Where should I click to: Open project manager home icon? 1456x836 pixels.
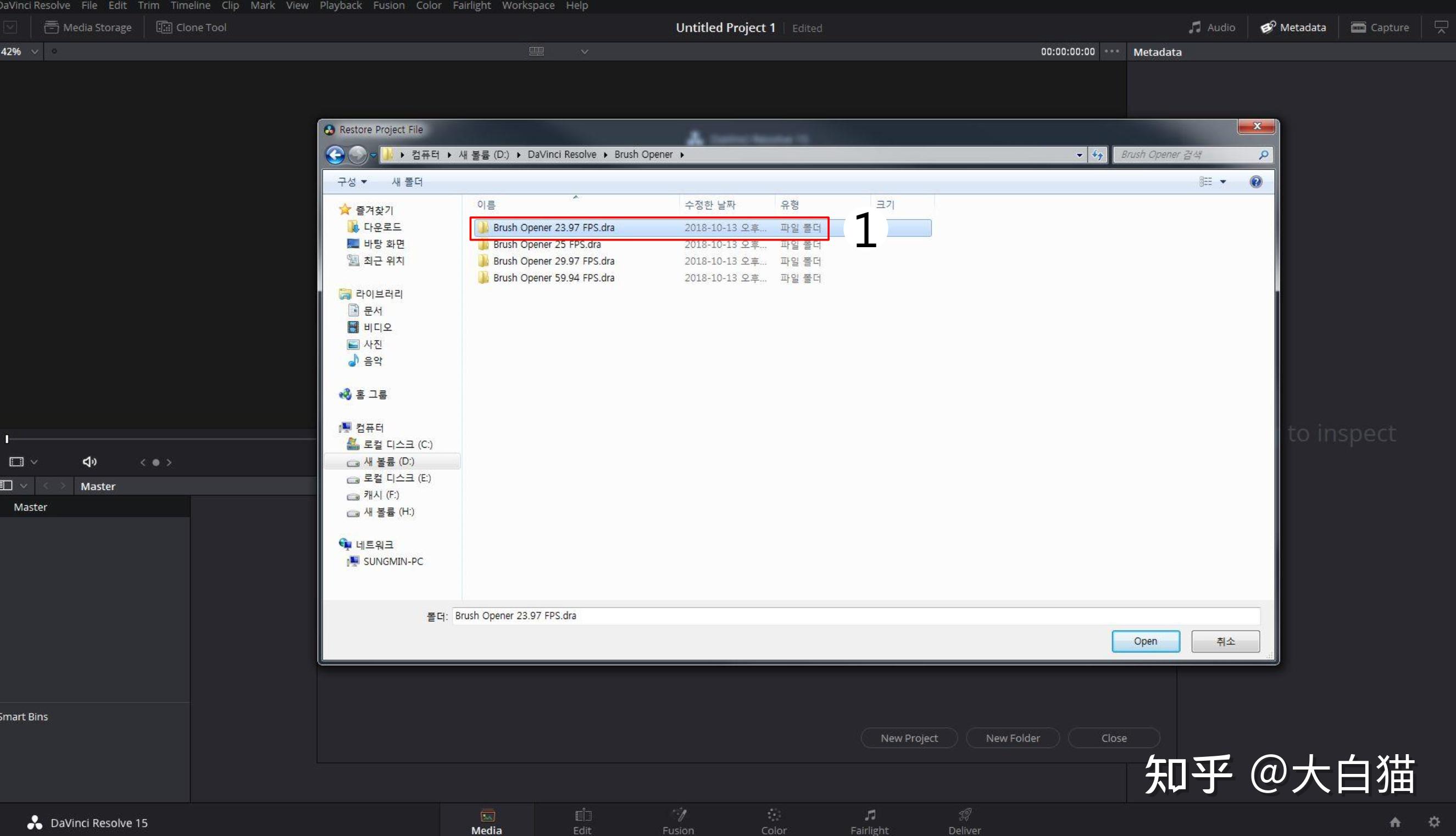(x=1394, y=822)
